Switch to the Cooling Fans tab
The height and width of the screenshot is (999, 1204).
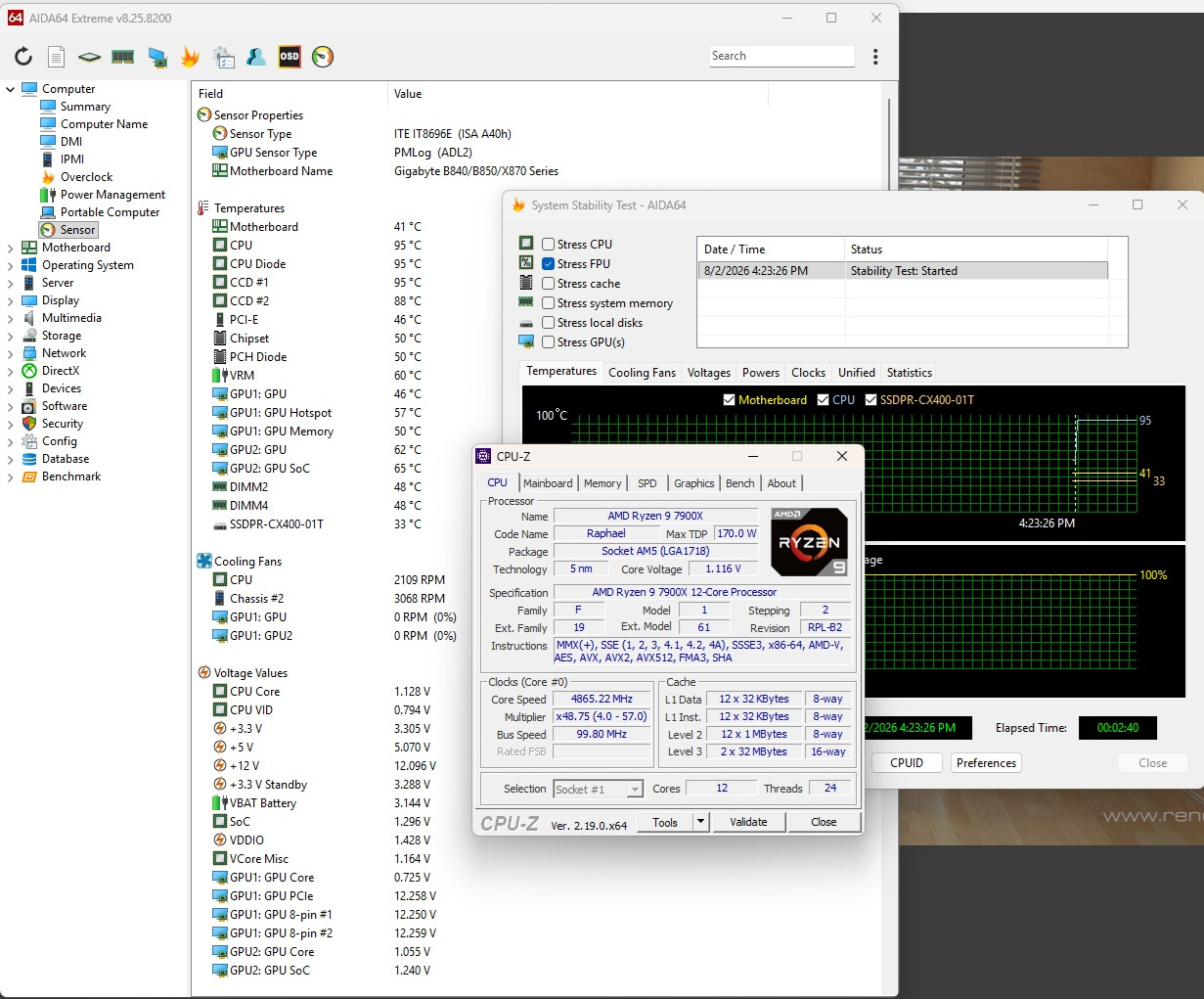click(x=642, y=373)
